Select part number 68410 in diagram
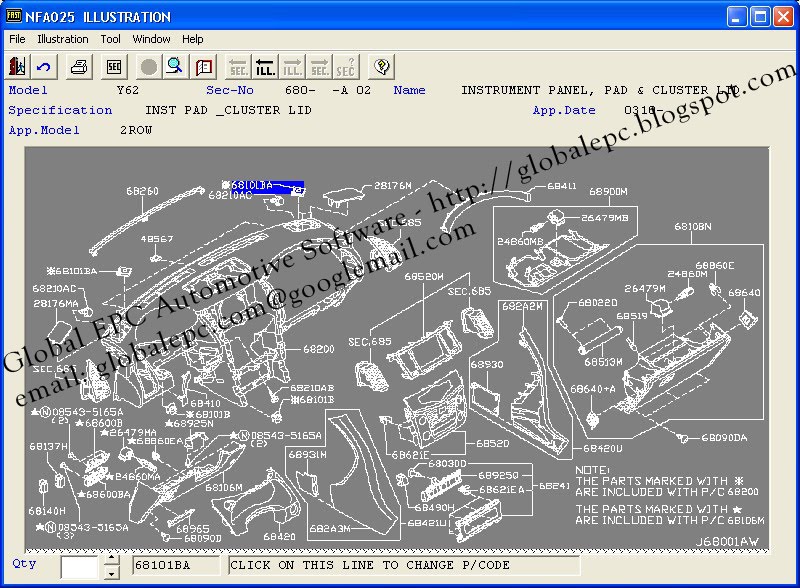The image size is (800, 588). pos(205,404)
